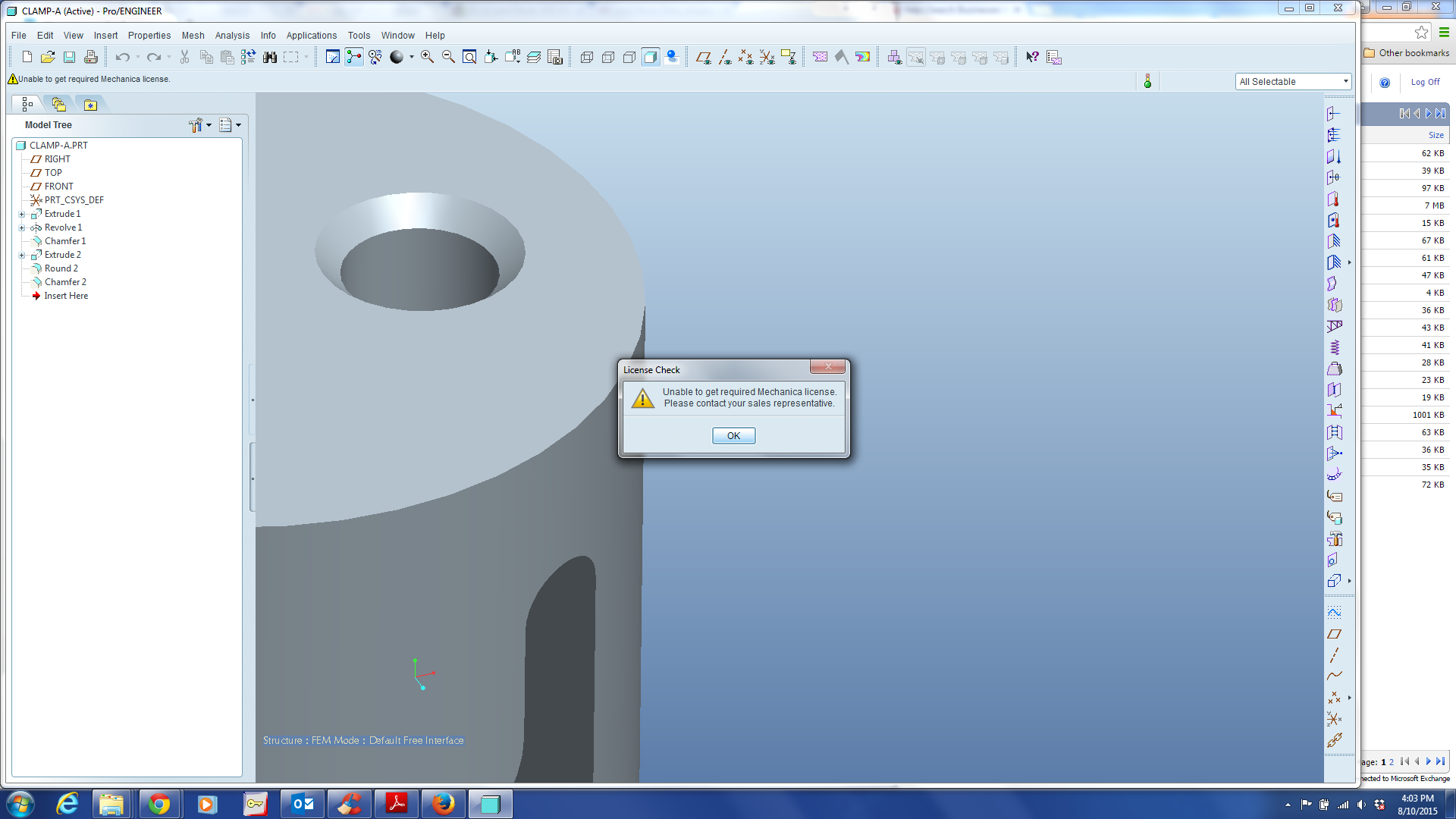Click OK in the License Check dialog
This screenshot has height=819, width=1456.
[733, 435]
